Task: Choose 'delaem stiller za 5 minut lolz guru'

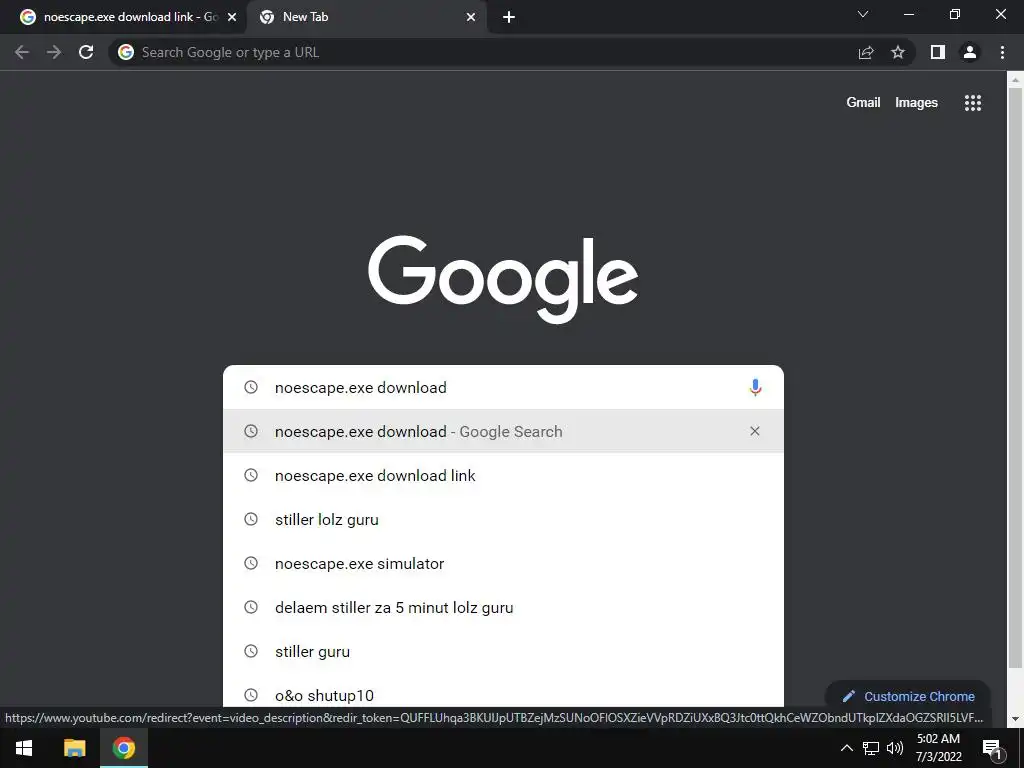Action: (x=503, y=607)
